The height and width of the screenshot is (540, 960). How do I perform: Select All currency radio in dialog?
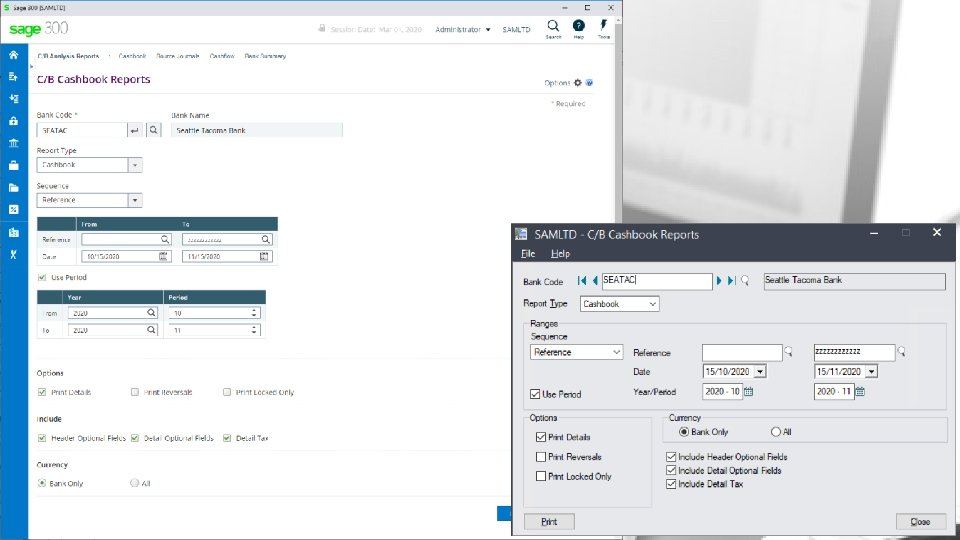click(x=776, y=432)
